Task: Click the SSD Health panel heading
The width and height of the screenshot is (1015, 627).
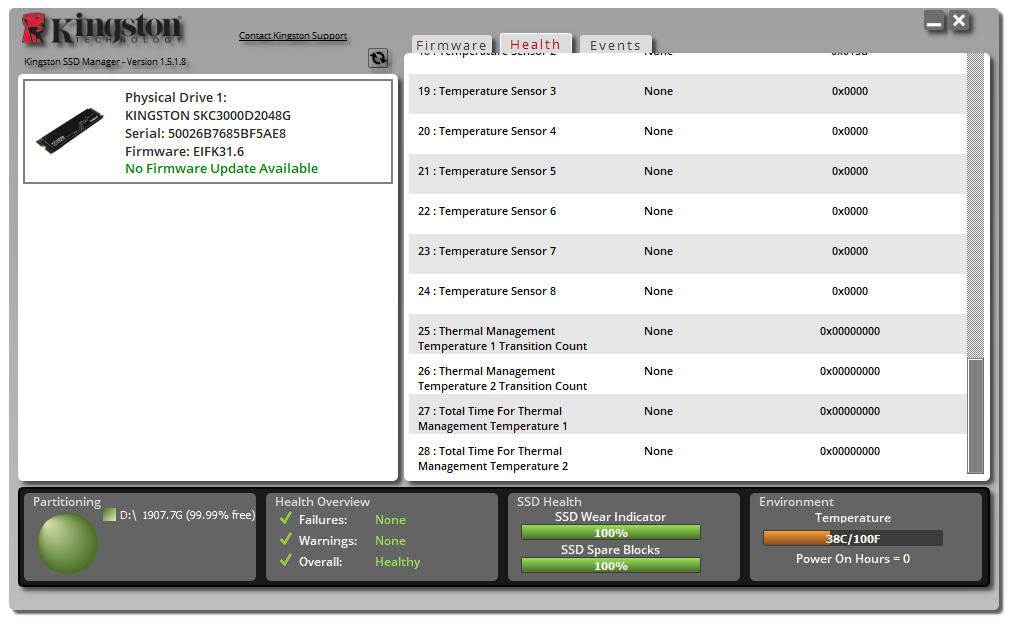Action: (549, 501)
